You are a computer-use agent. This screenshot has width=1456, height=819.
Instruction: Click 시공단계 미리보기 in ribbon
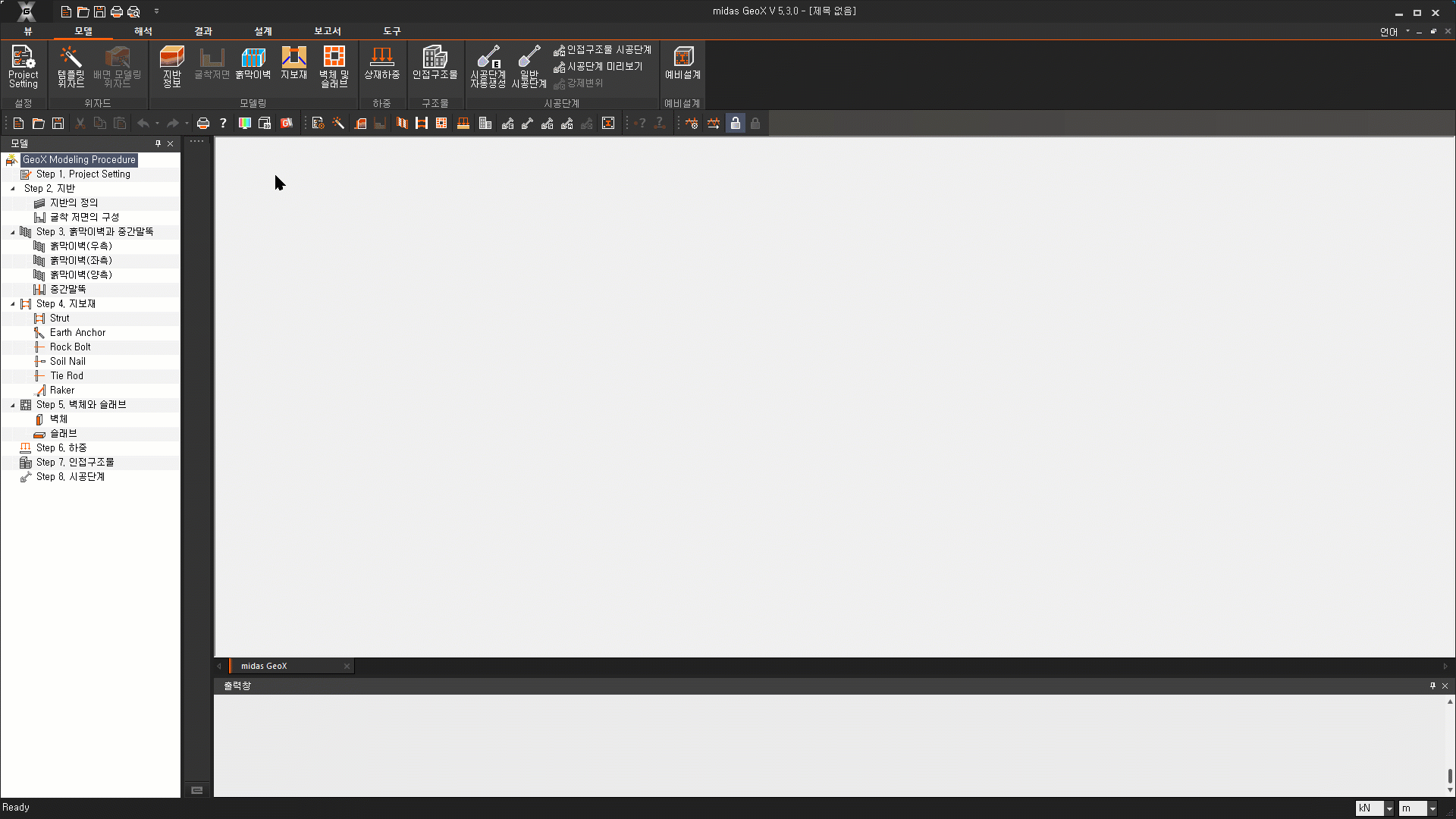tap(598, 67)
